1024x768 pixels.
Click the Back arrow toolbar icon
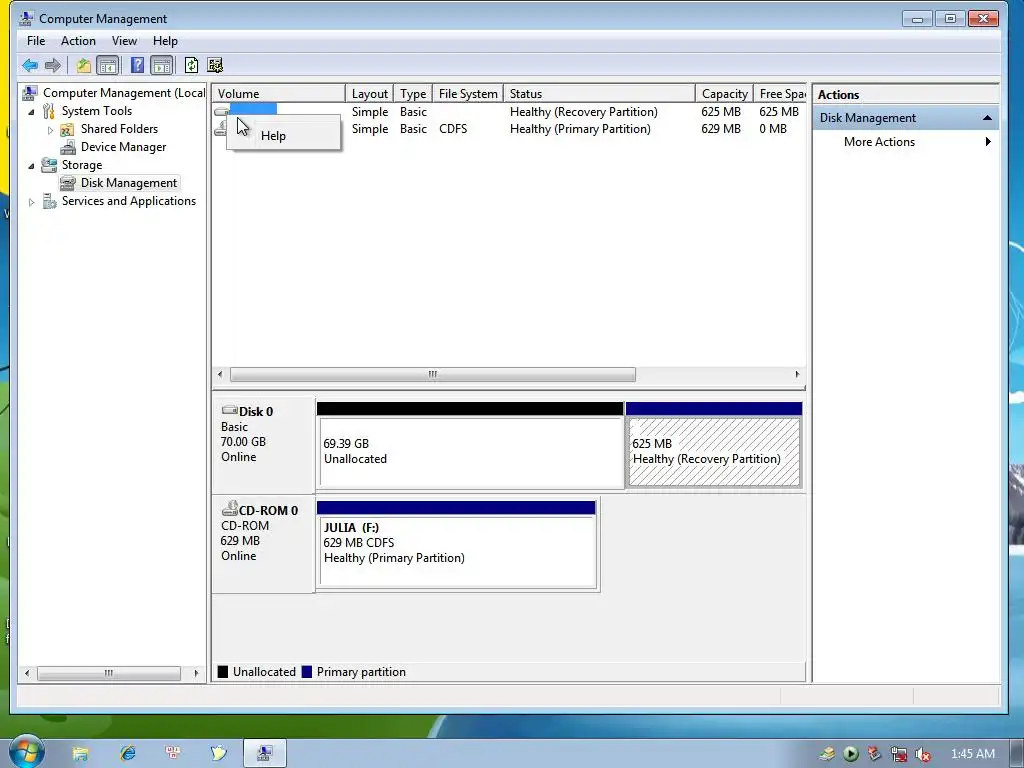pos(29,65)
